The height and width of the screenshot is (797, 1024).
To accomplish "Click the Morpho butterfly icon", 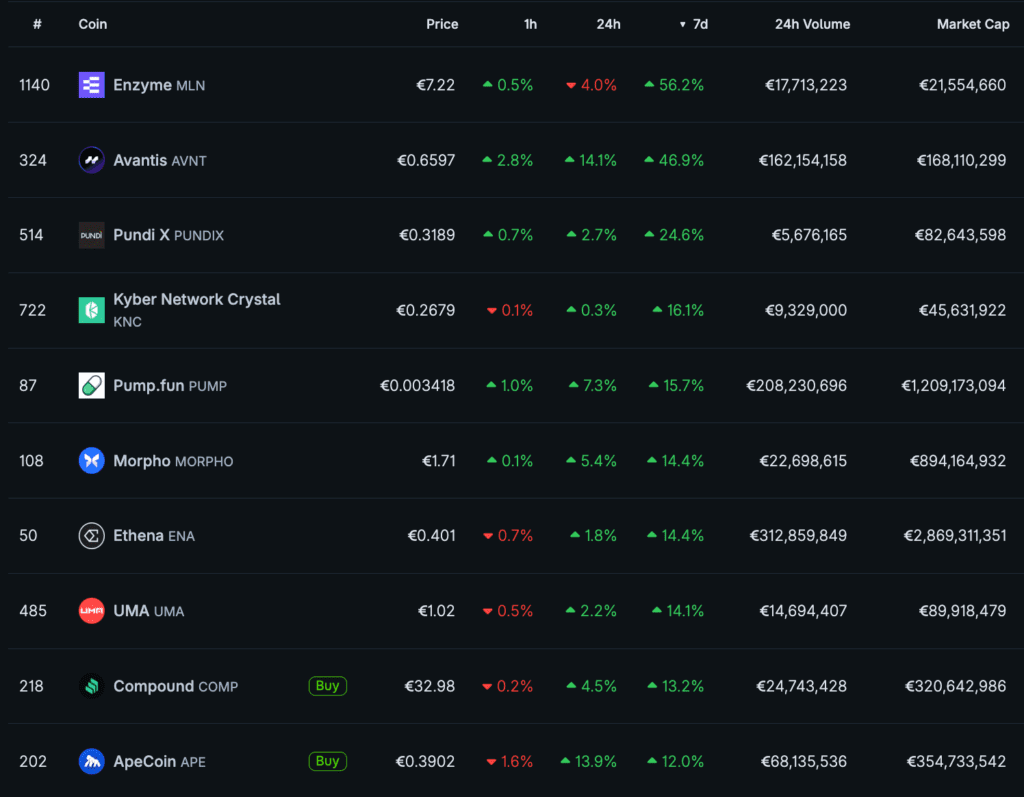I will click(x=91, y=461).
